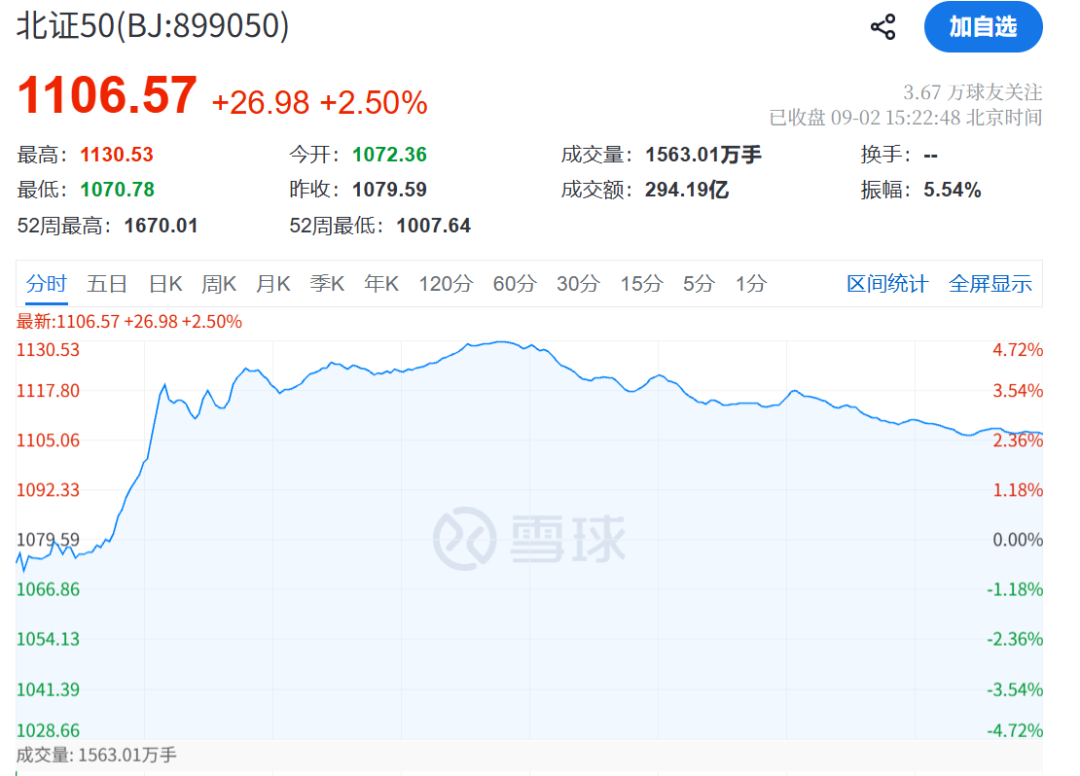Click the share icon
Image resolution: width=1080 pixels, height=776 pixels.
click(x=883, y=28)
